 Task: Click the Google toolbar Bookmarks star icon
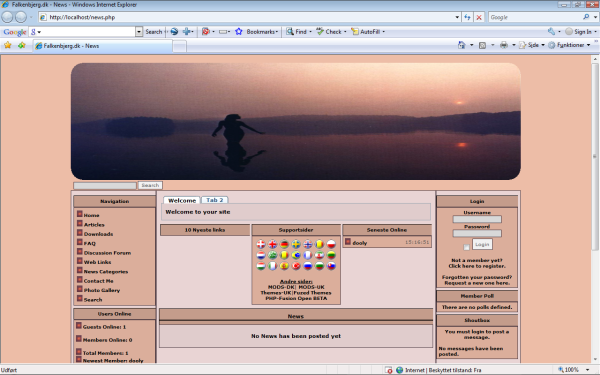click(239, 31)
